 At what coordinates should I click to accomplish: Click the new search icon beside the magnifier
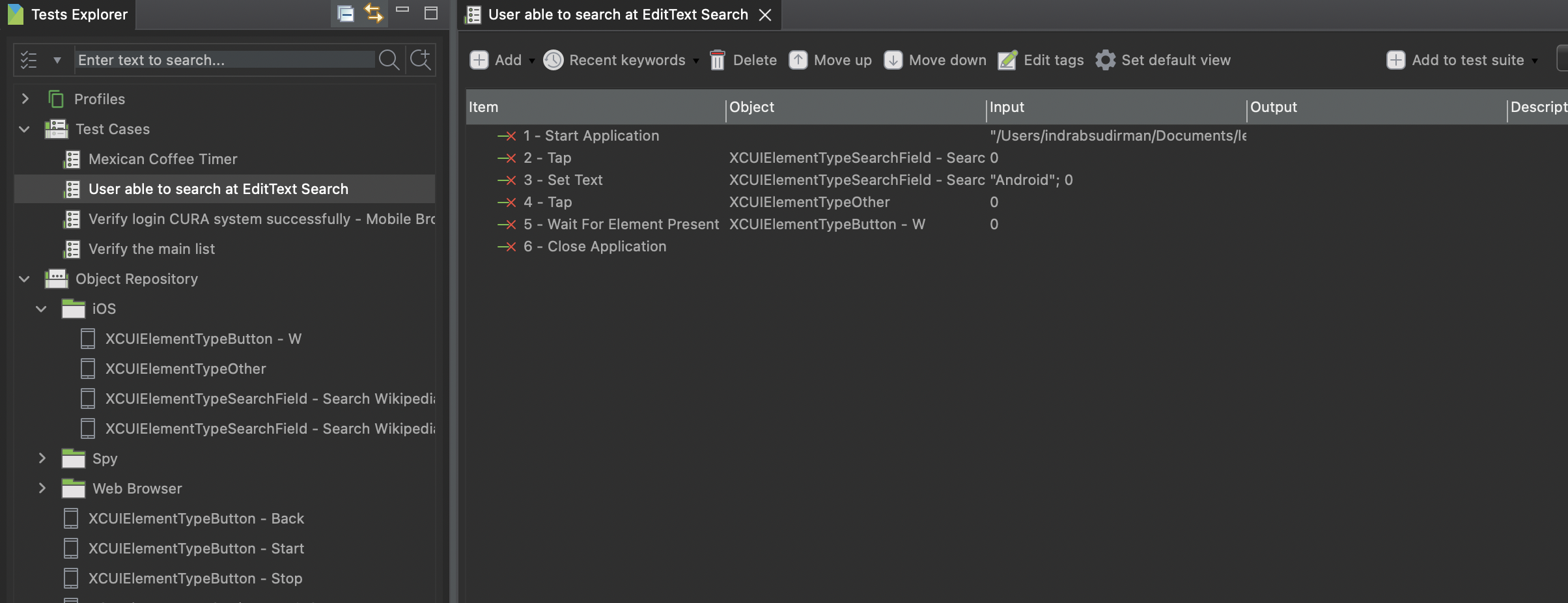[x=421, y=60]
